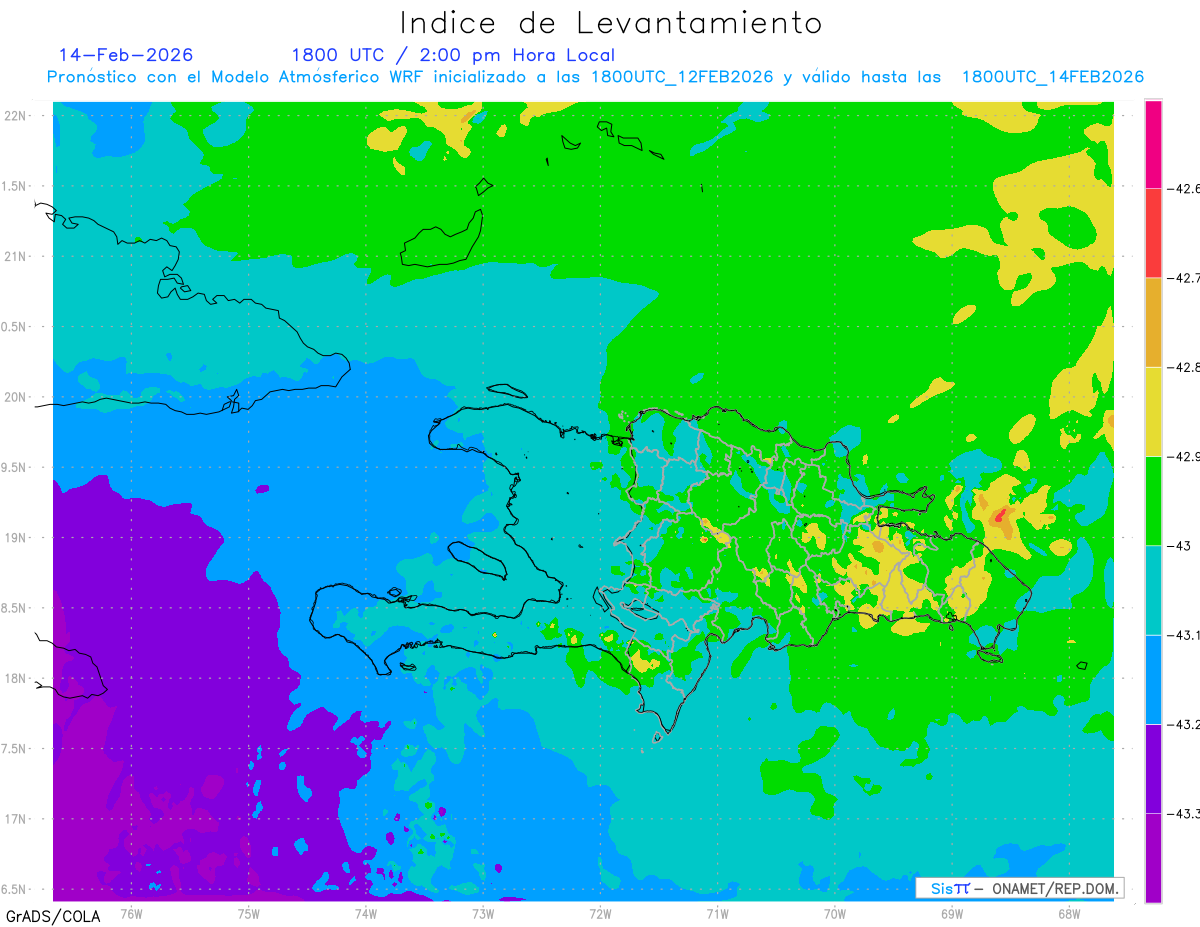Click the legend value '-42.9'

(1183, 456)
